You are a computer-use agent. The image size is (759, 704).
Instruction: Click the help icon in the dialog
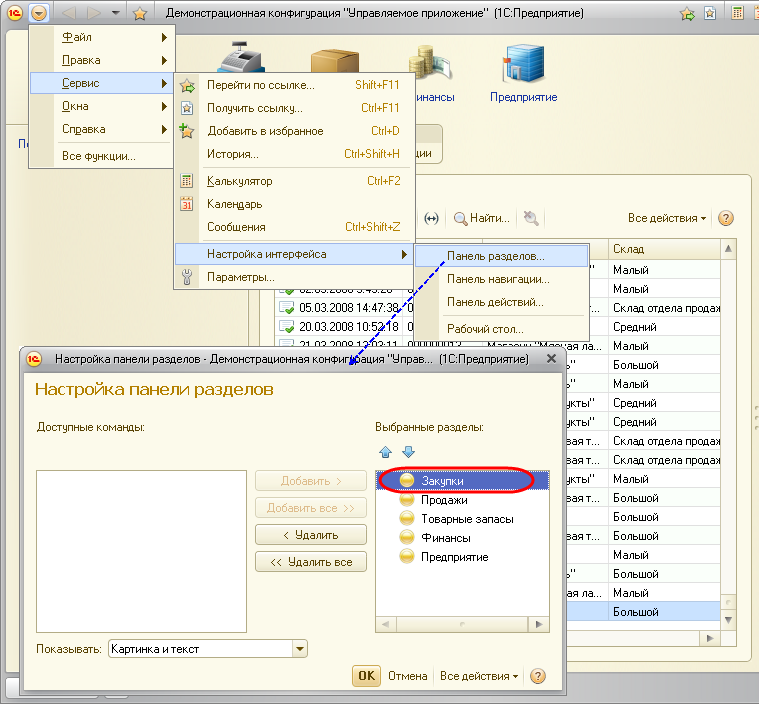tap(538, 676)
